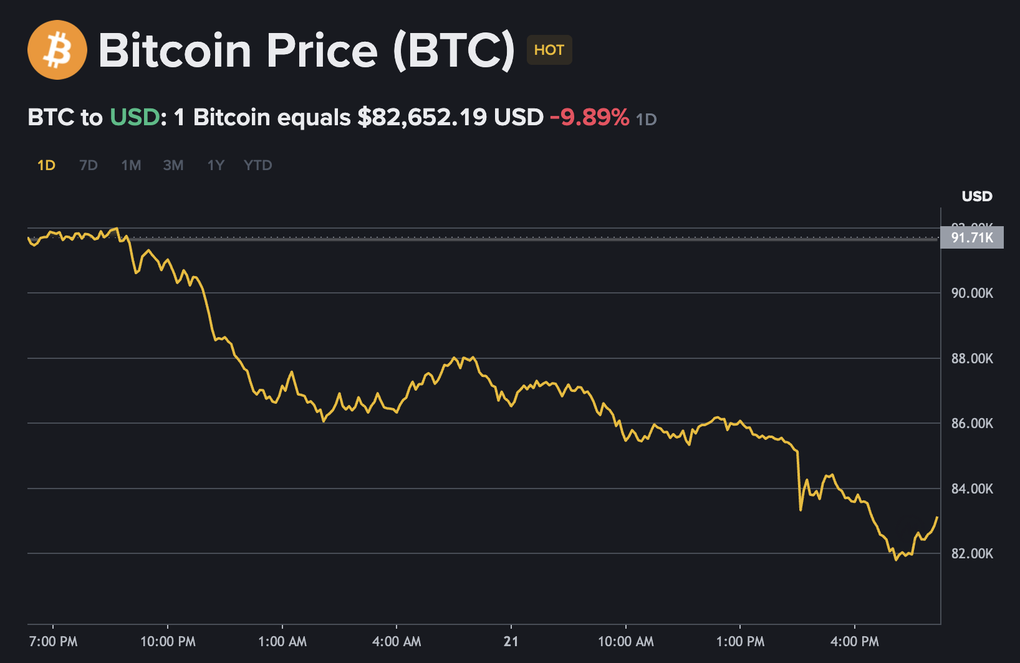Switch to the YTD view
1020x663 pixels.
(x=257, y=165)
